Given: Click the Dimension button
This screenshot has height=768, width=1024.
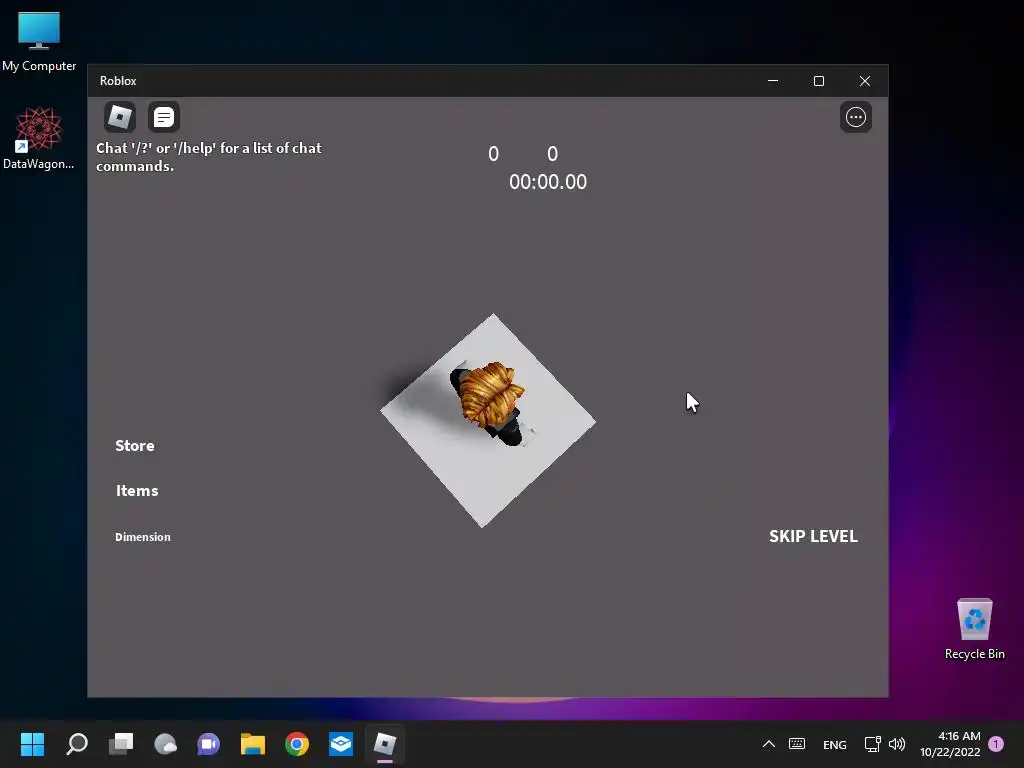Looking at the screenshot, I should pos(142,537).
